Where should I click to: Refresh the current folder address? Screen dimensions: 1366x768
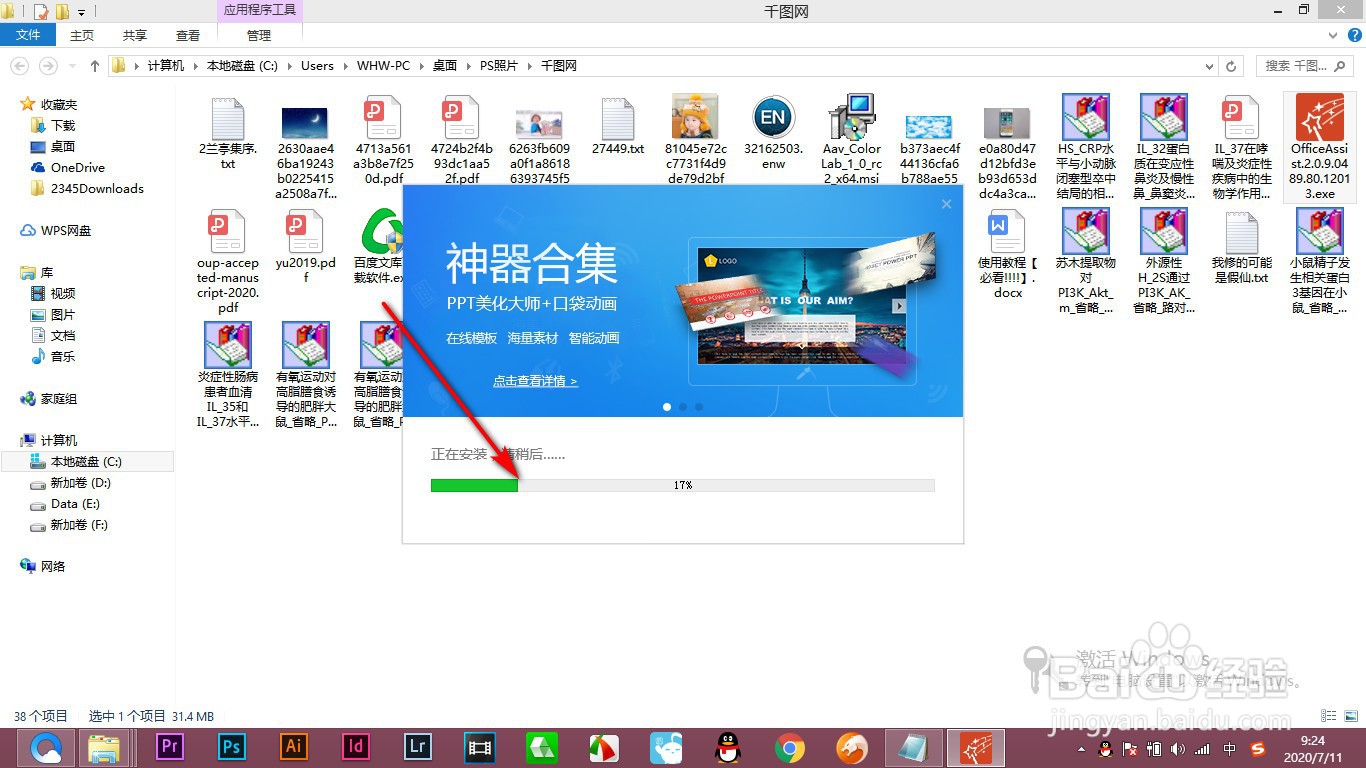click(1233, 66)
